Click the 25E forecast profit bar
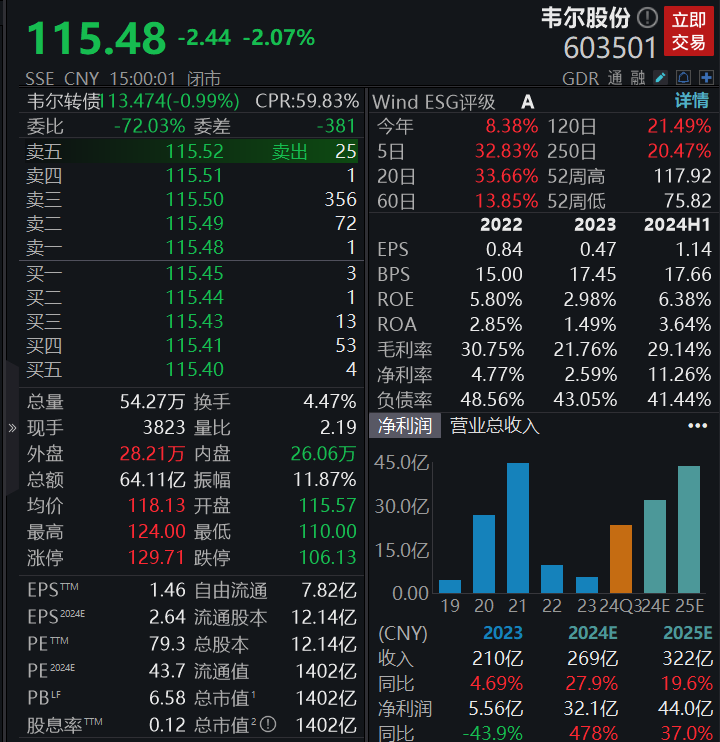The height and width of the screenshot is (742, 720). [x=689, y=529]
